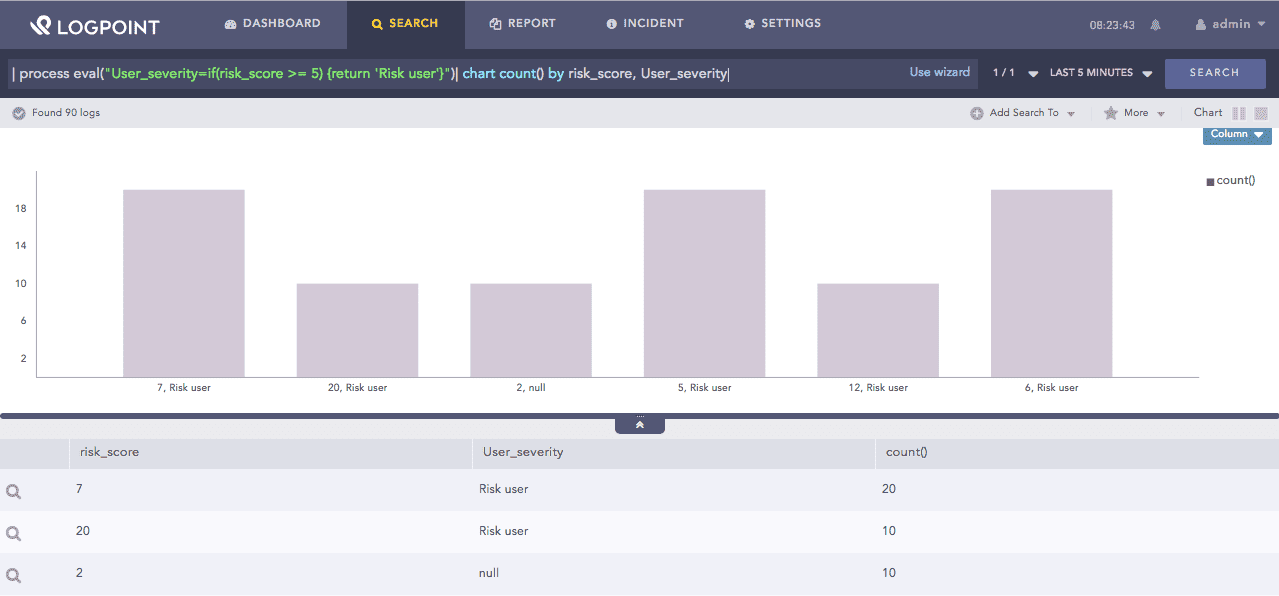Viewport: 1279px width, 596px height.
Task: Click the Found 90 logs check icon
Action: click(18, 113)
